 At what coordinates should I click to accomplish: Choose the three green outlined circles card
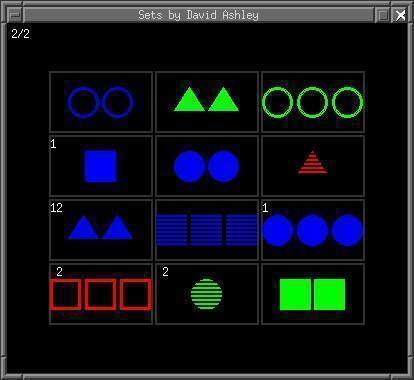(313, 102)
